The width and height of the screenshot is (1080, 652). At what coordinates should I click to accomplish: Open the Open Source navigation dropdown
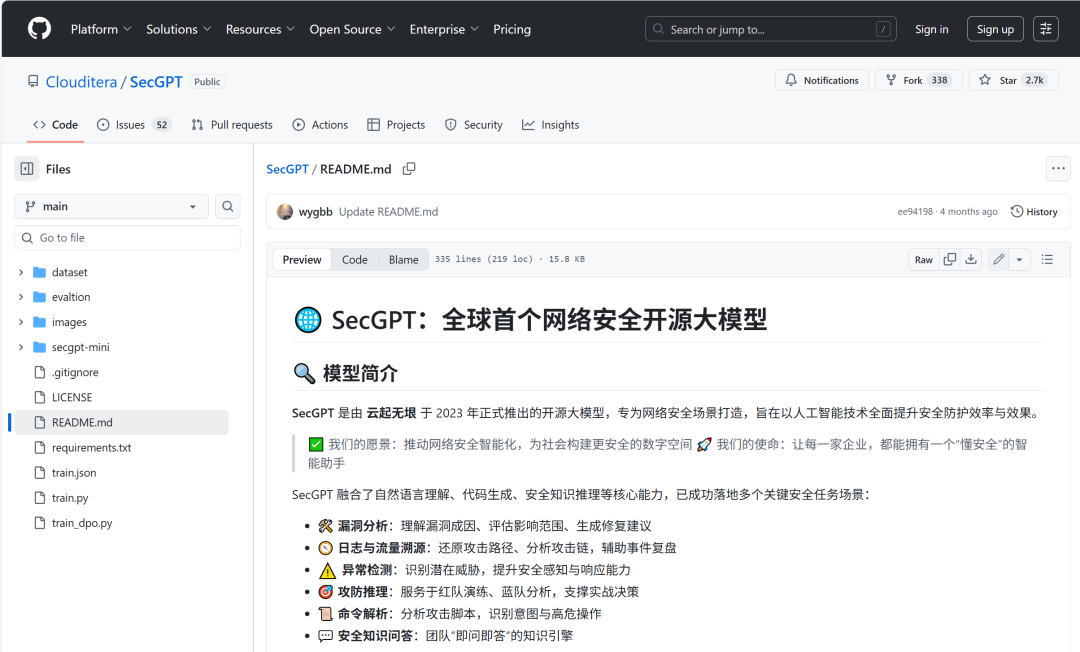[x=352, y=29]
